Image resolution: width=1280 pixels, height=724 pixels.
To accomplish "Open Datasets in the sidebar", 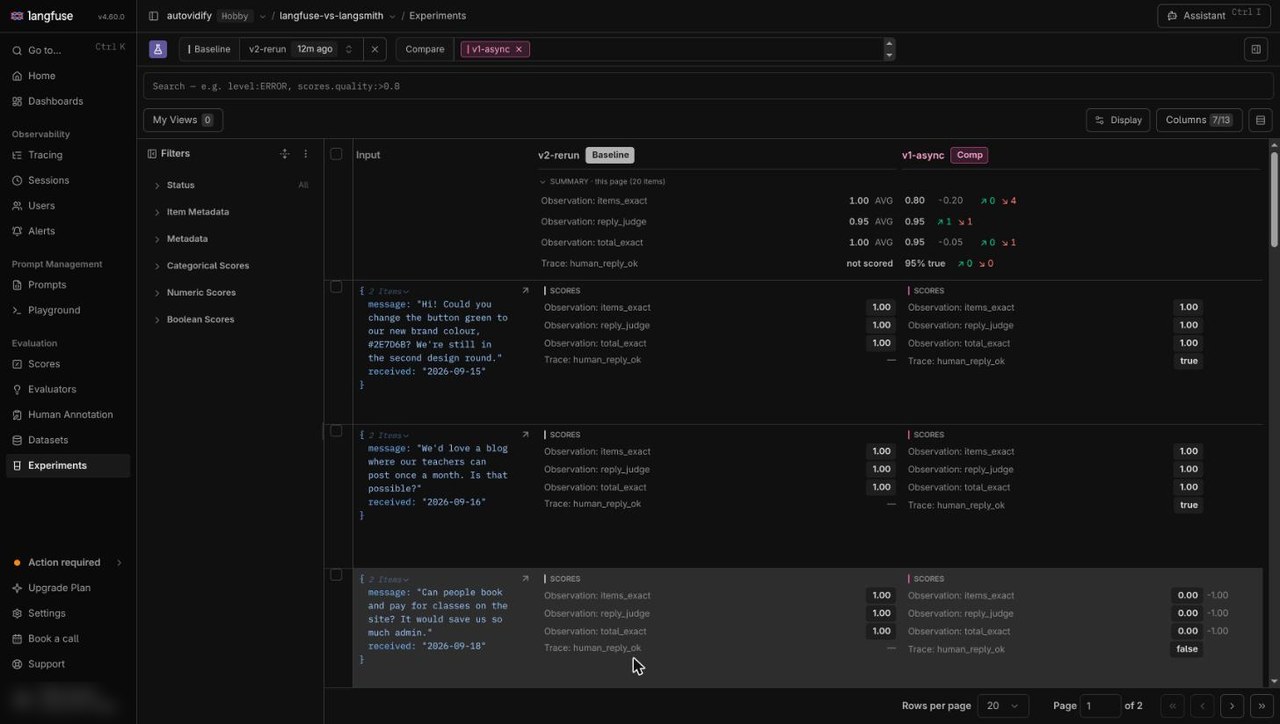I will click(68, 440).
